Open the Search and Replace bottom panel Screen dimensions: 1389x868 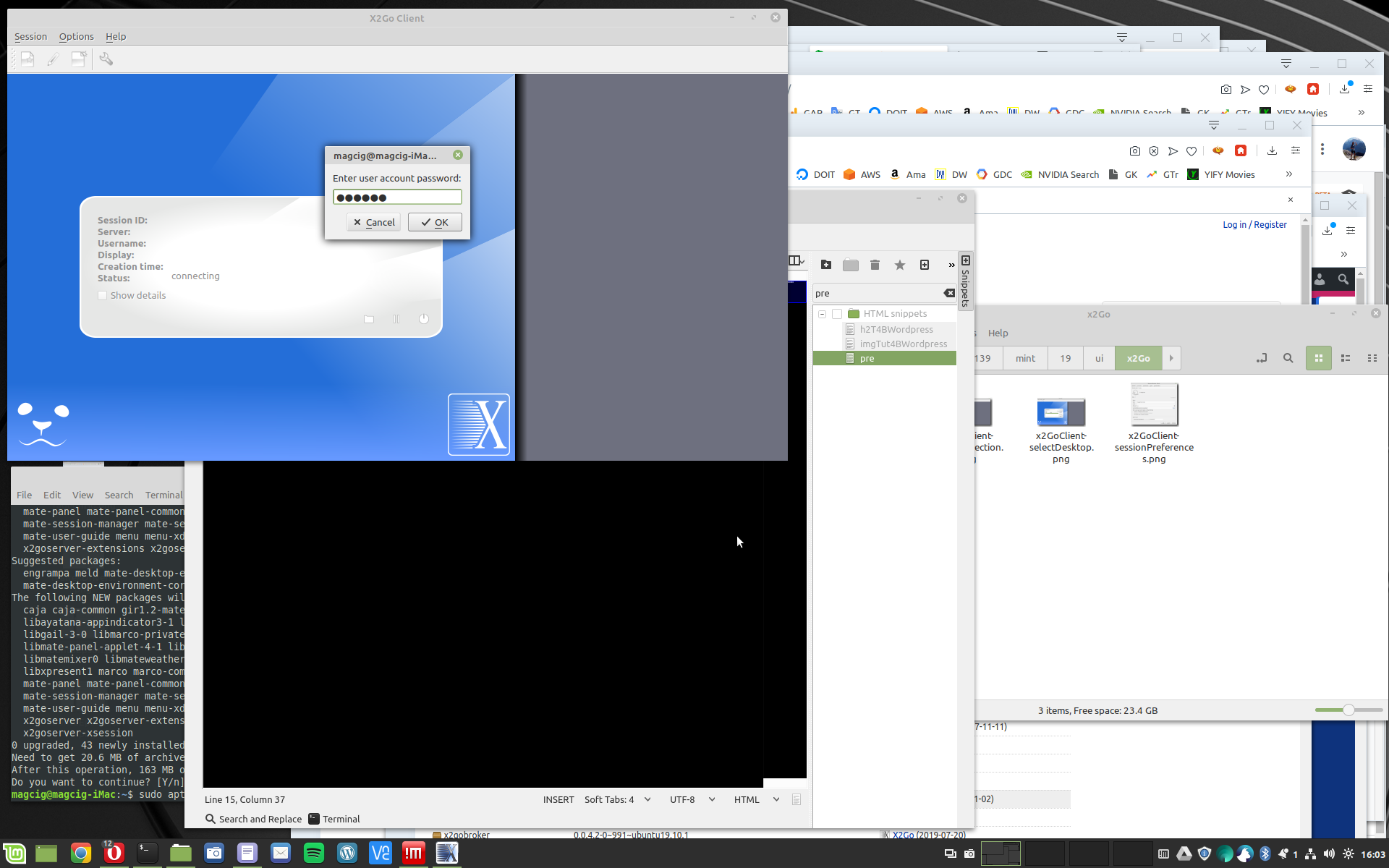(253, 819)
